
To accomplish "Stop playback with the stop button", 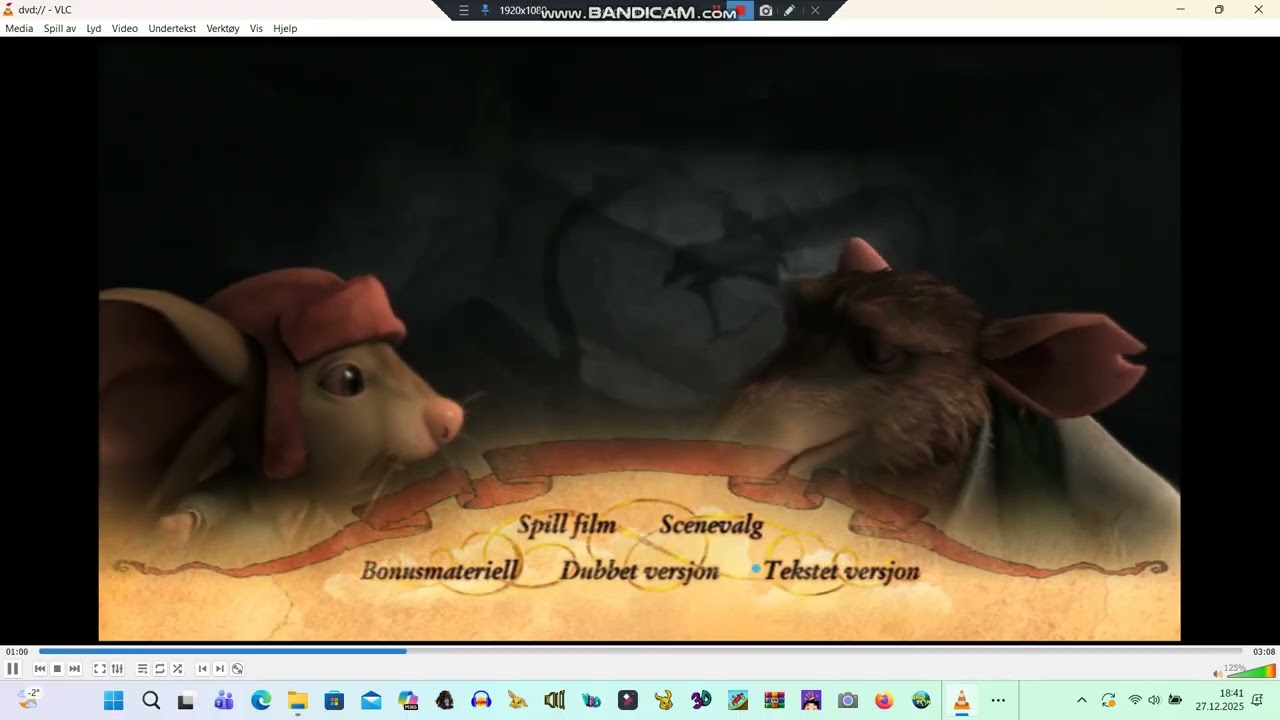I will [x=57, y=669].
